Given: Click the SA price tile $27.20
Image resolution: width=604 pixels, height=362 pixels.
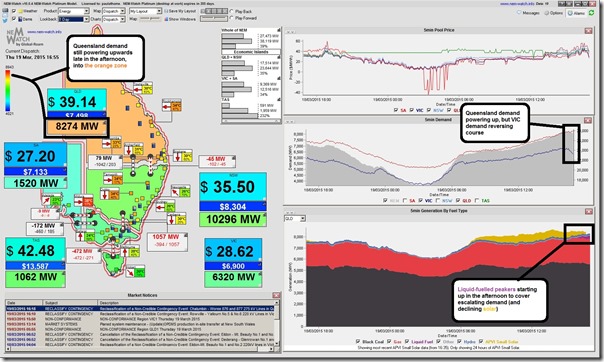Looking at the screenshot, I should tap(35, 155).
